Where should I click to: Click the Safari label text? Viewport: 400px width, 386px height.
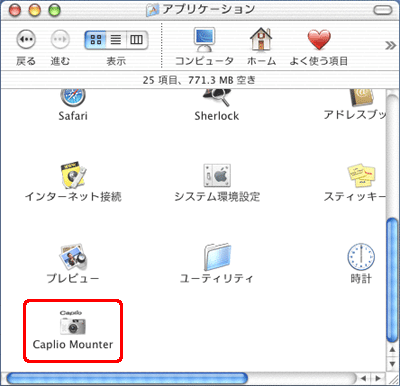pos(73,116)
